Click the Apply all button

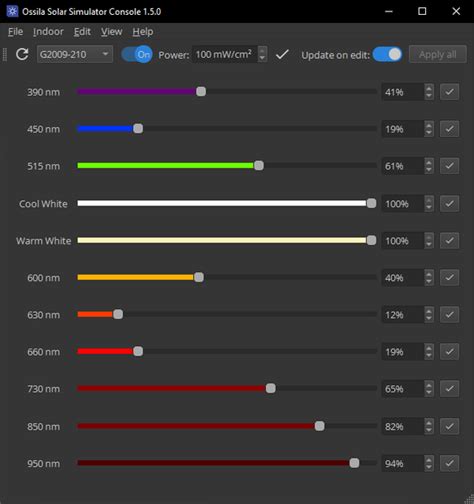[x=438, y=54]
